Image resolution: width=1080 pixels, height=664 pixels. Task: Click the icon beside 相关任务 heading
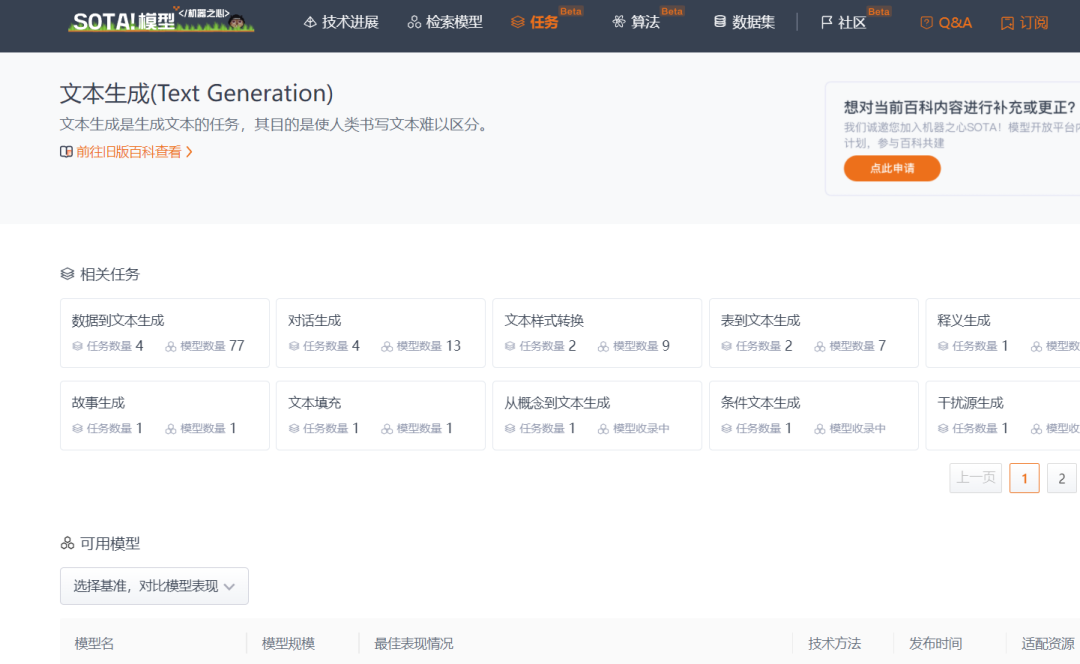tap(66, 273)
